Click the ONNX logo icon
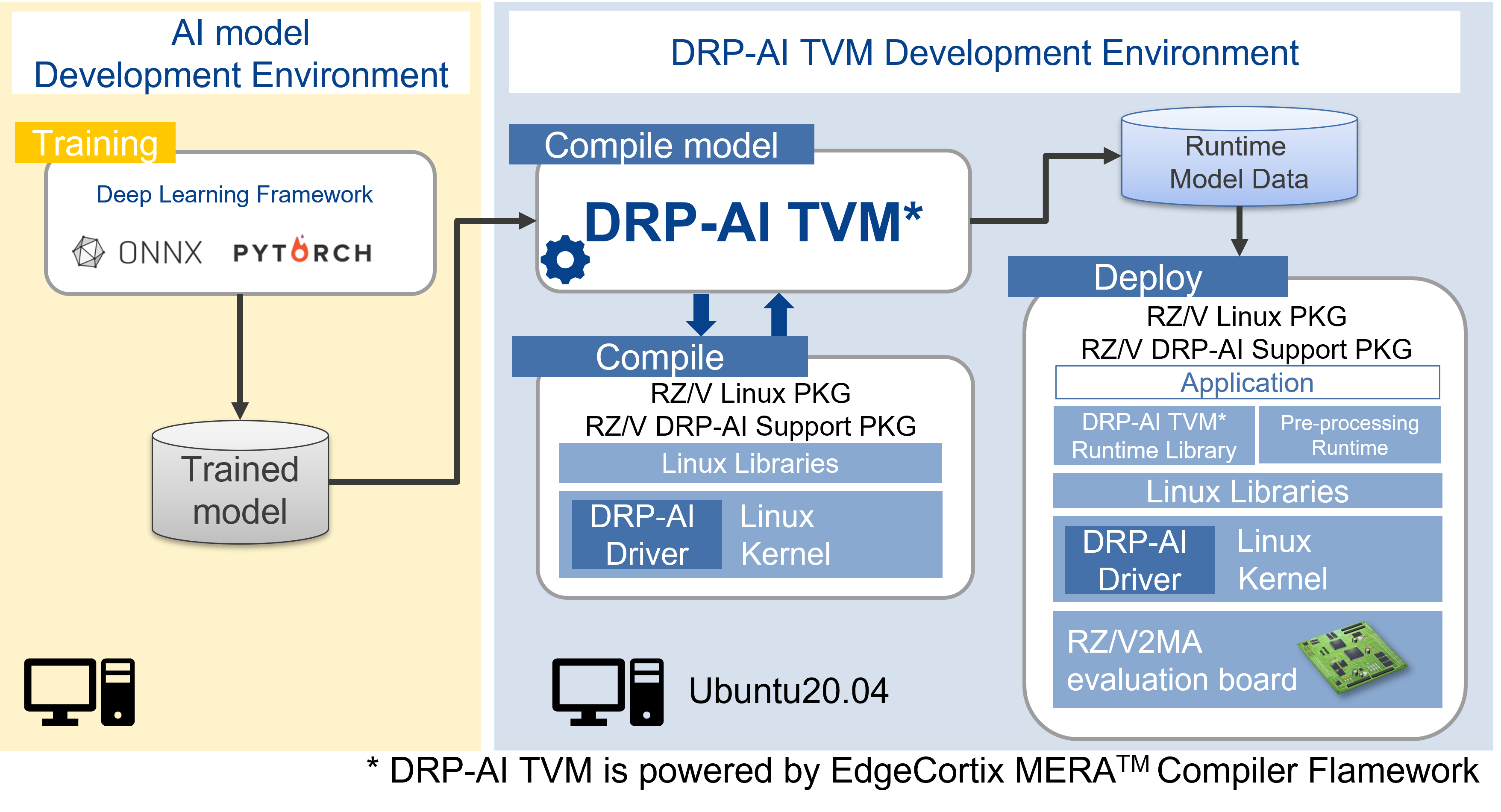1501x812 pixels. [x=88, y=252]
